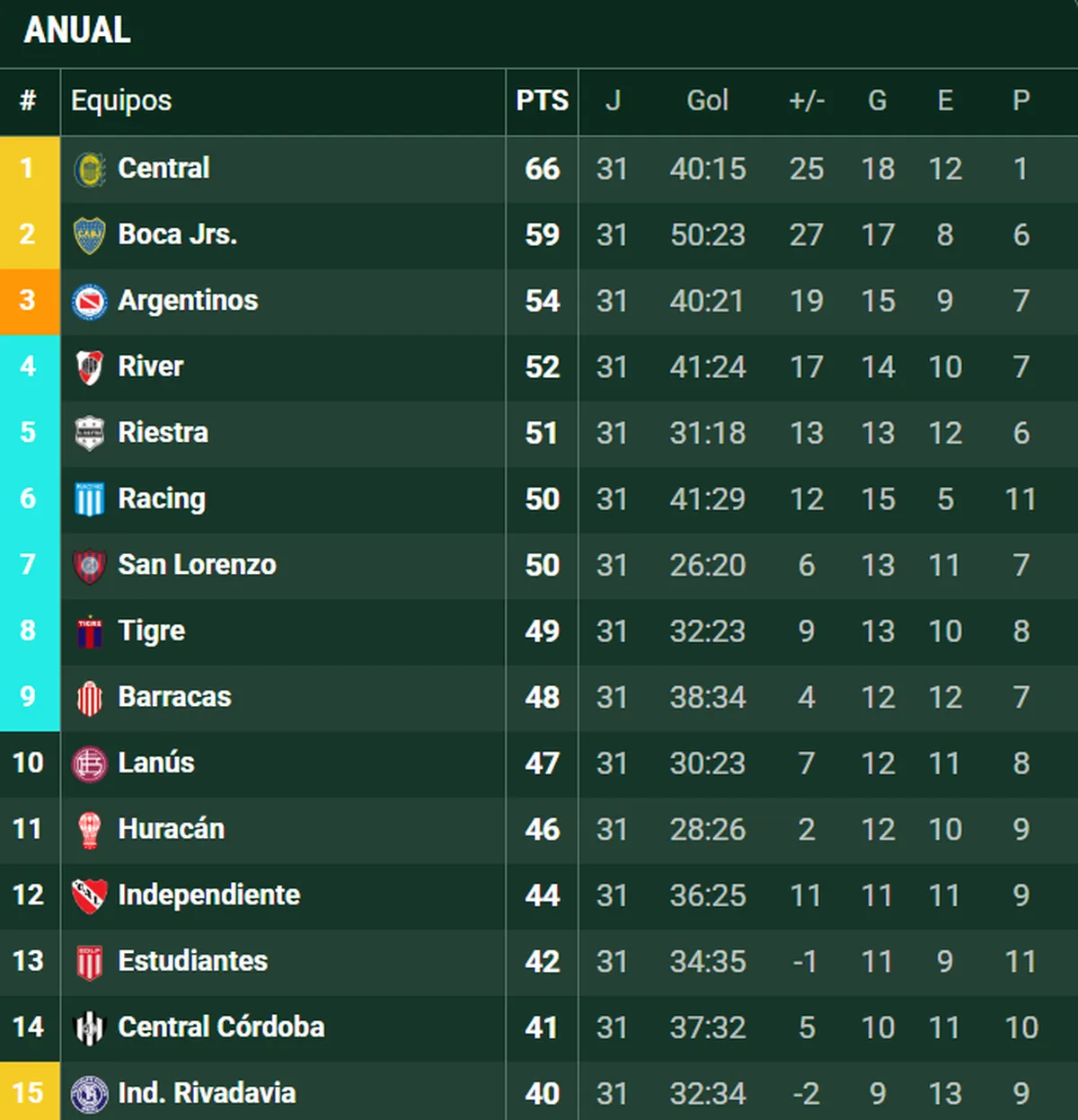Select the Tigre team crest
This screenshot has height=1120, width=1078.
pos(89,631)
